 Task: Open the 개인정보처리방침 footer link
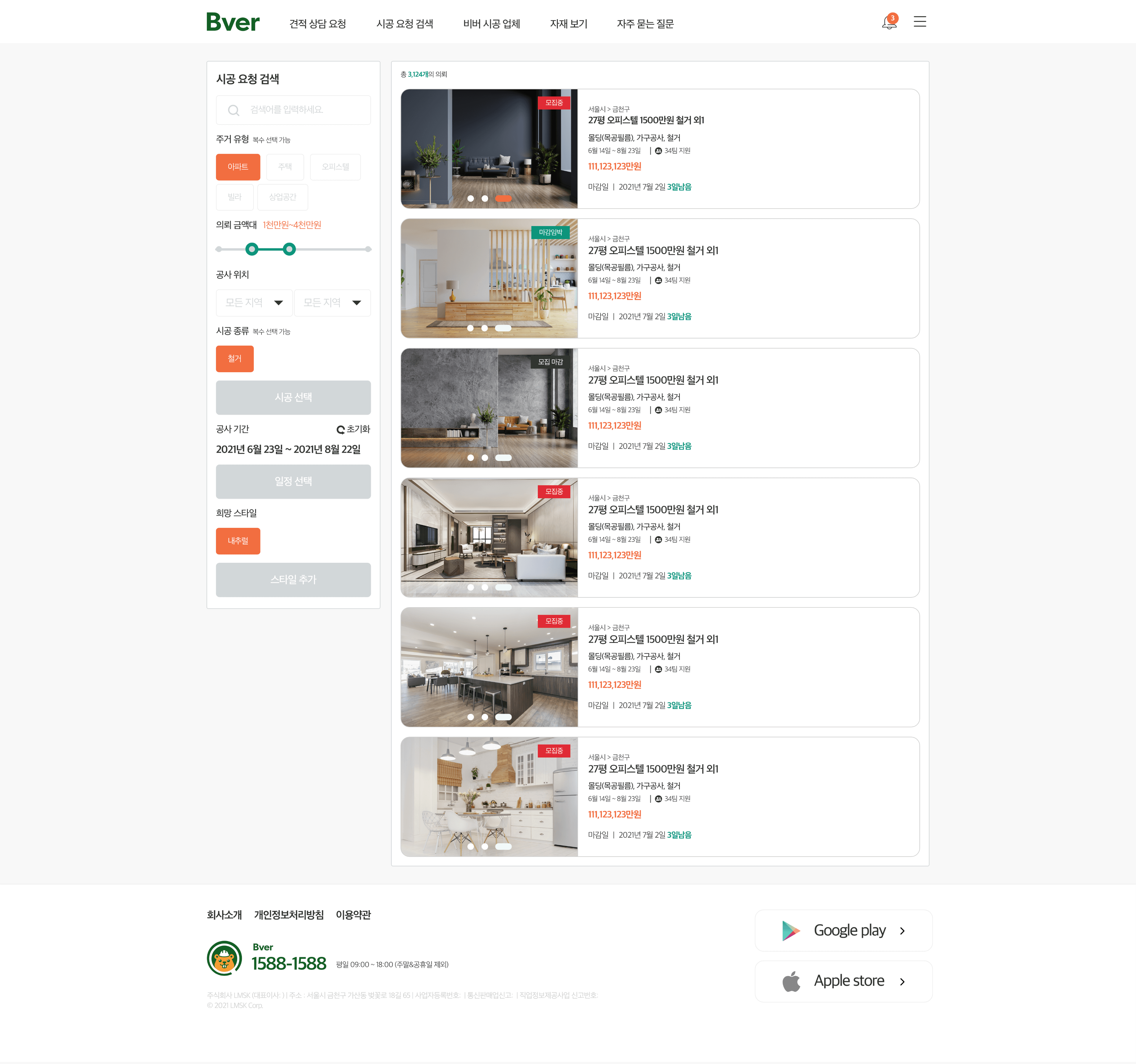pos(288,915)
